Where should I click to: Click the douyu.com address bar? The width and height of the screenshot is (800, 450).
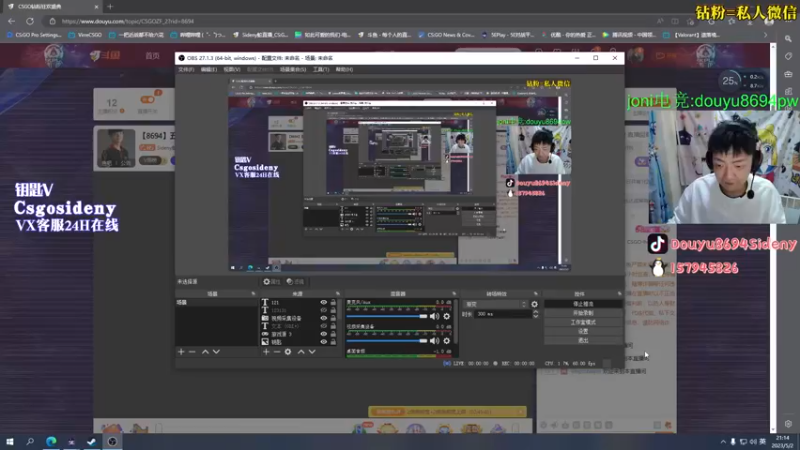[352, 21]
